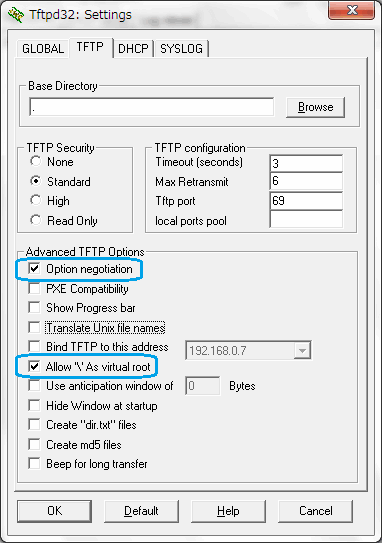Open the 192.168.0.7 address dropdown
The height and width of the screenshot is (543, 382).
(302, 350)
